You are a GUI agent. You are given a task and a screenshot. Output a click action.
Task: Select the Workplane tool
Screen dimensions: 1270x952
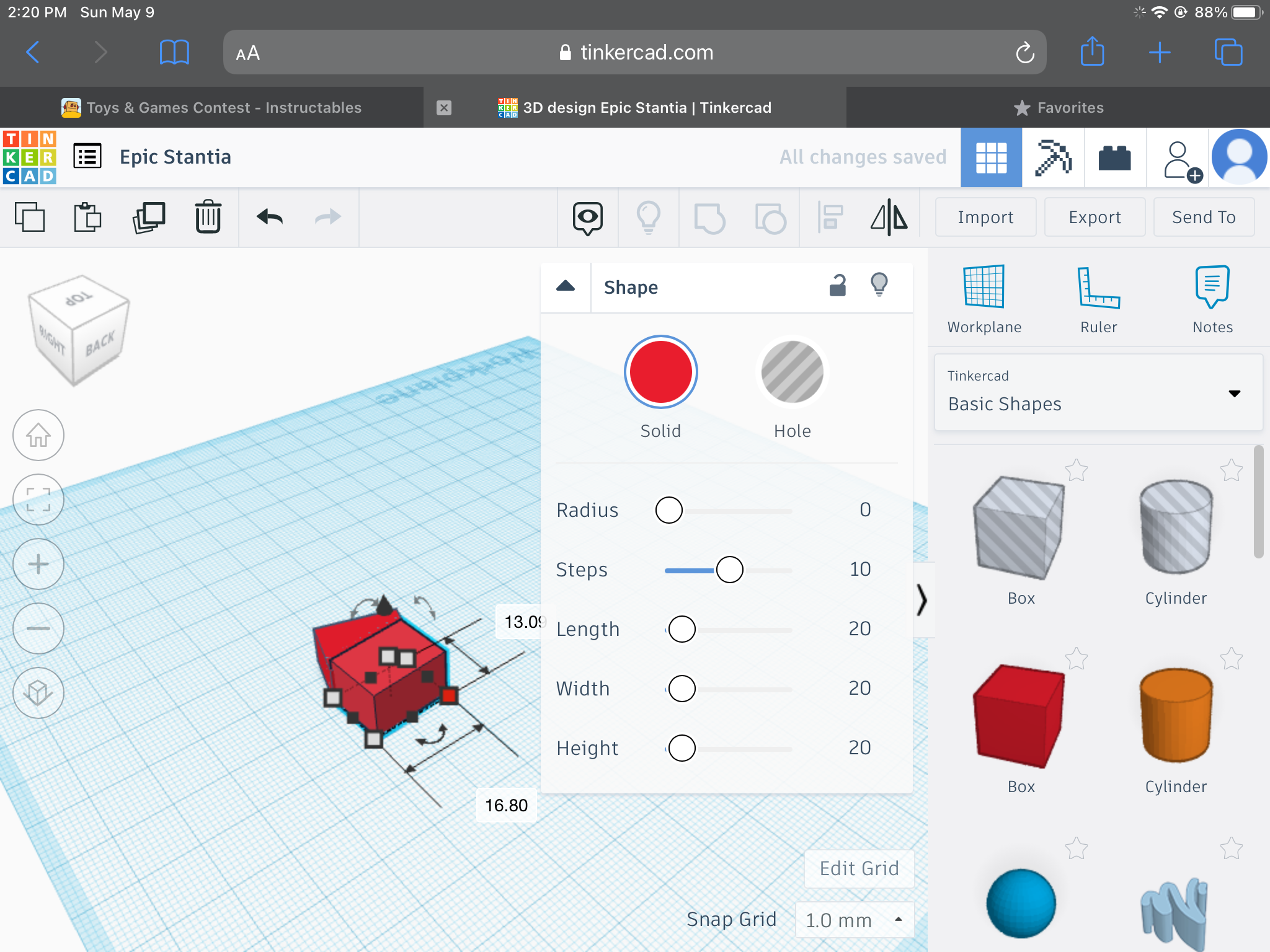tap(984, 299)
